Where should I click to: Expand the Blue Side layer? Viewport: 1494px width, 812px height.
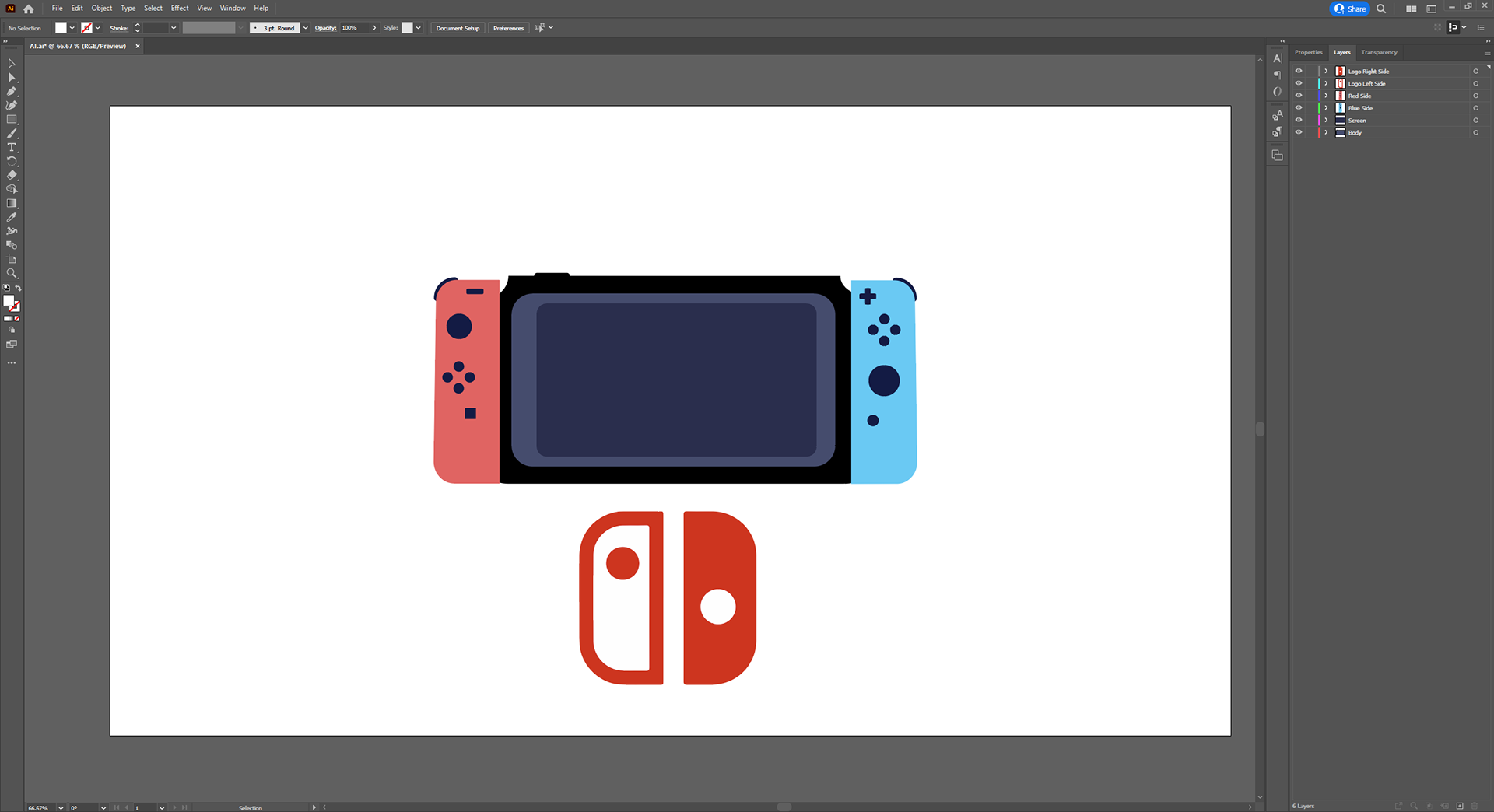point(1327,107)
